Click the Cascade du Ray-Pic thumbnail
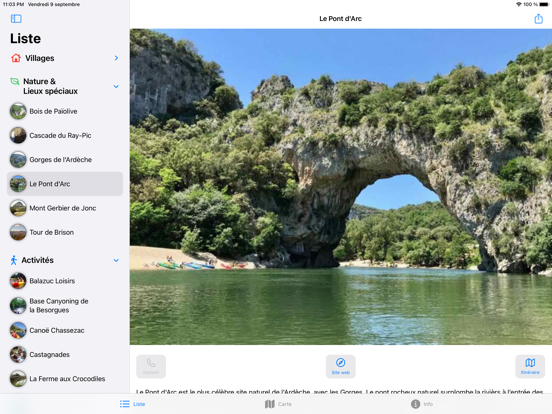Viewport: 552px width, 414px height. [x=18, y=136]
